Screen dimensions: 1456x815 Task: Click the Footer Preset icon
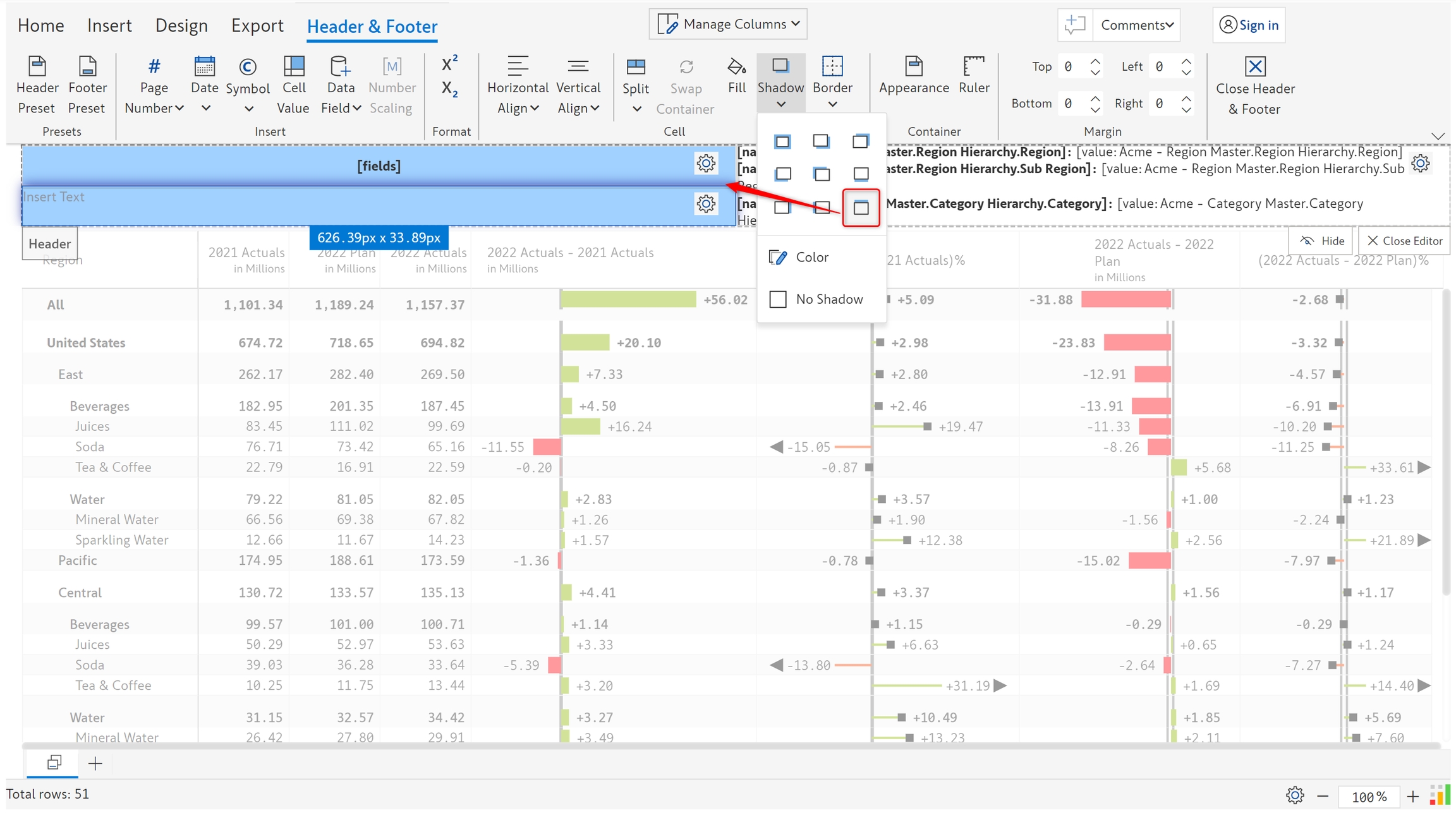coord(87,66)
